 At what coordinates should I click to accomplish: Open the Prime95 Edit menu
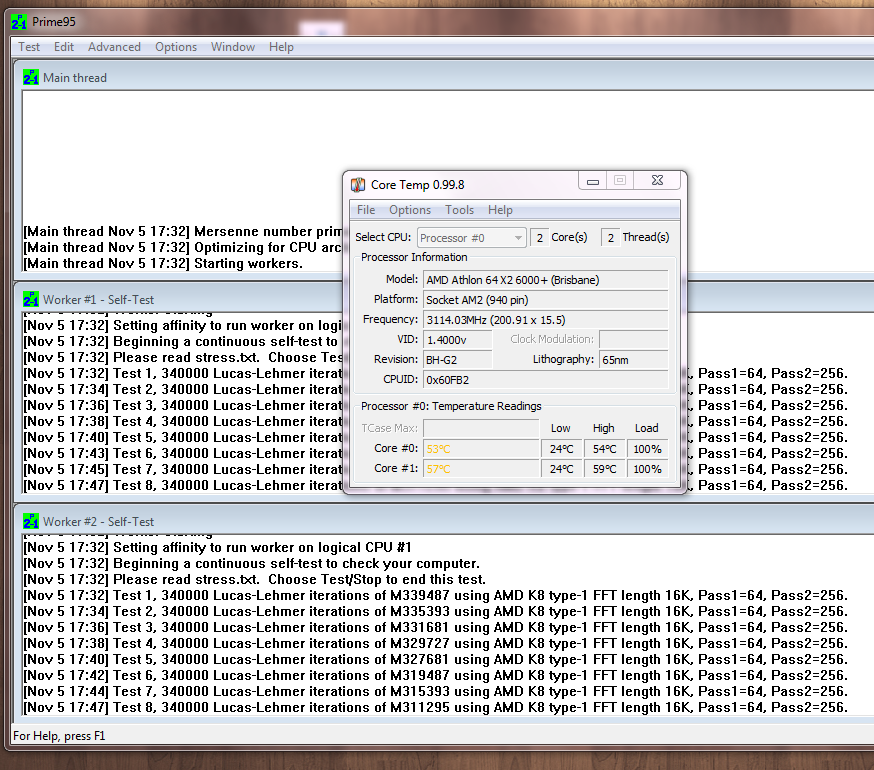coord(64,47)
